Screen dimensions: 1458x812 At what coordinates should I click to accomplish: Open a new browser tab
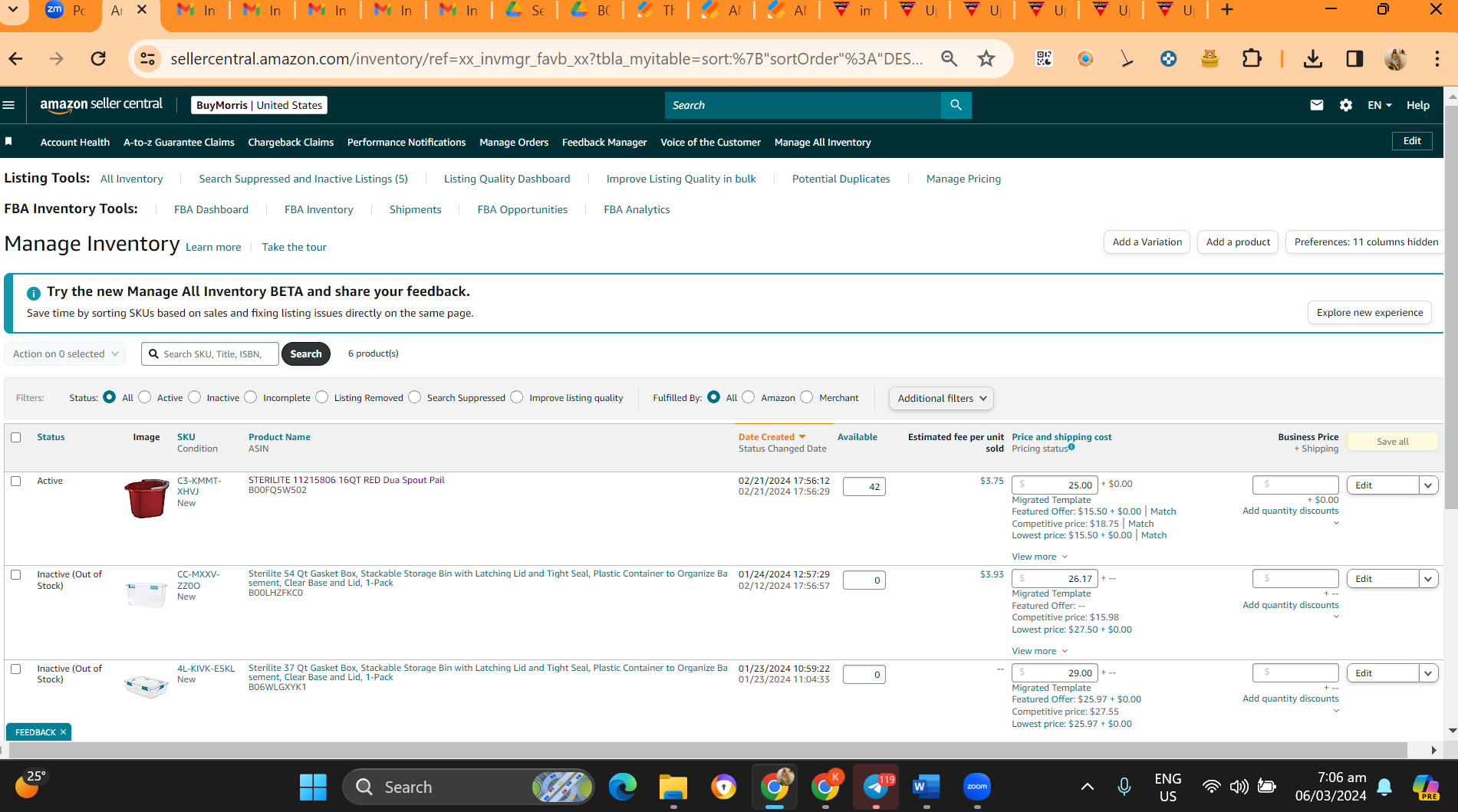[x=1227, y=10]
